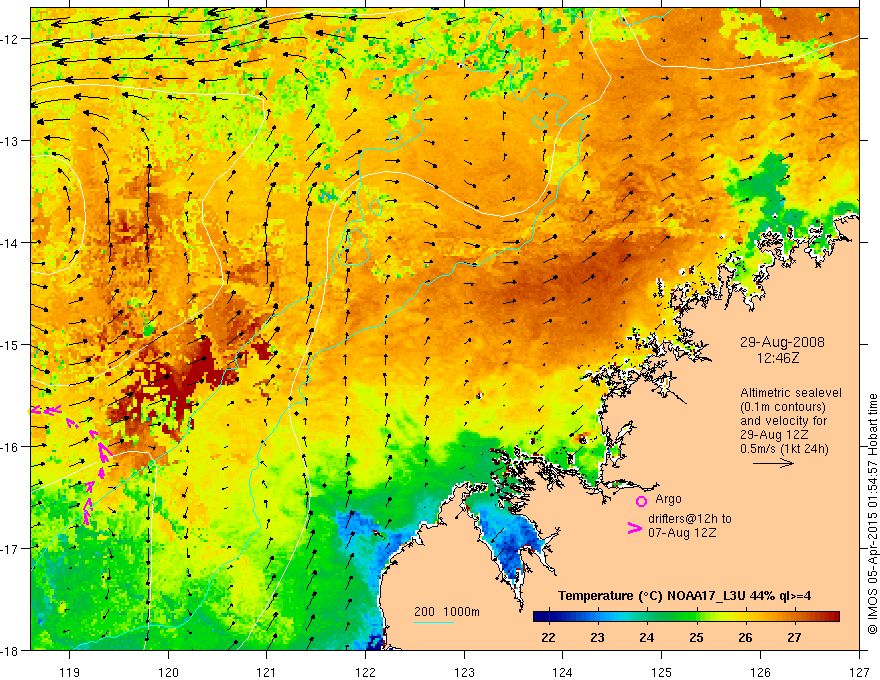This screenshot has width=880, height=680.
Task: Click the '07-Aug 12Z' legend text
Action: click(682, 532)
